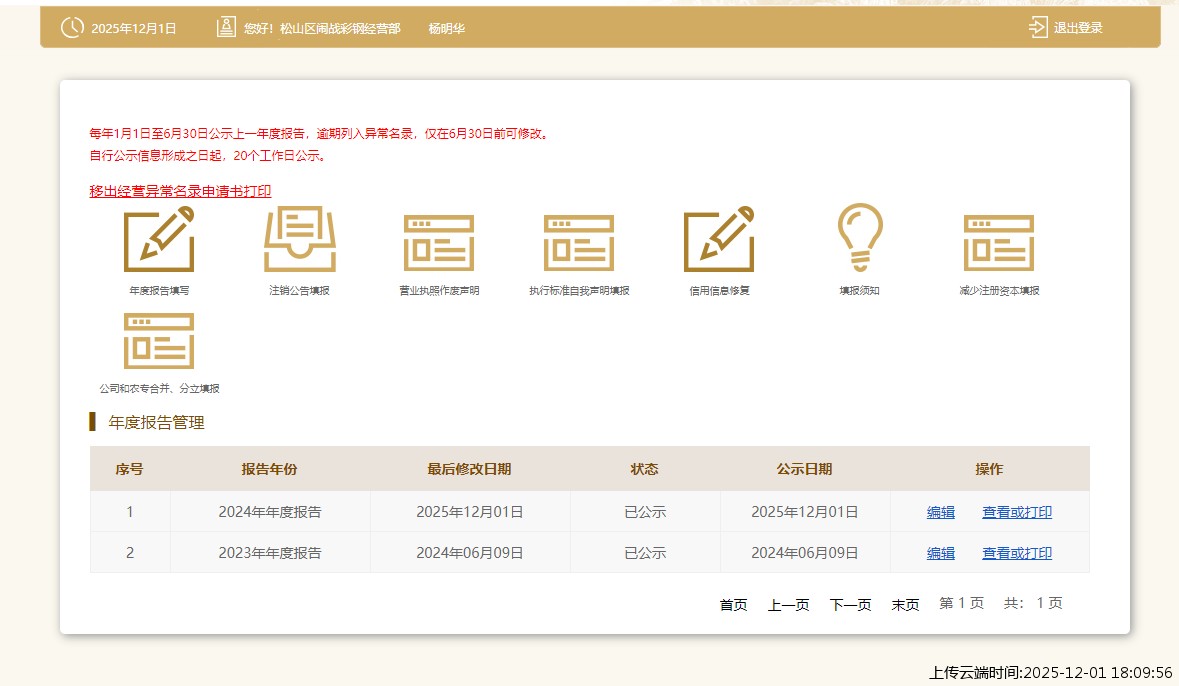Open the 信用信息修复 pencil icon
The height and width of the screenshot is (686, 1179).
click(719, 239)
